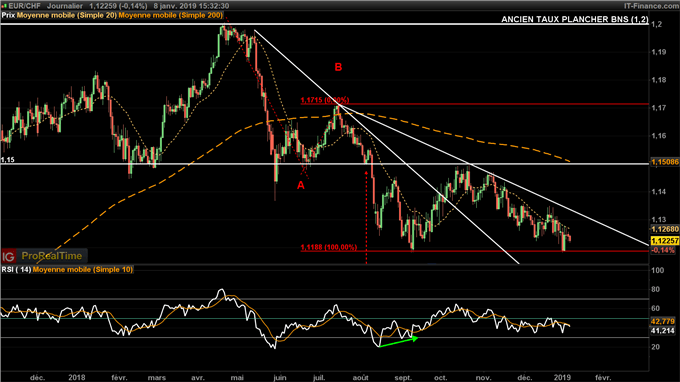Open the RSI (14) indicator label
Screen dimensions: 680x382
pyautogui.click(x=16, y=270)
